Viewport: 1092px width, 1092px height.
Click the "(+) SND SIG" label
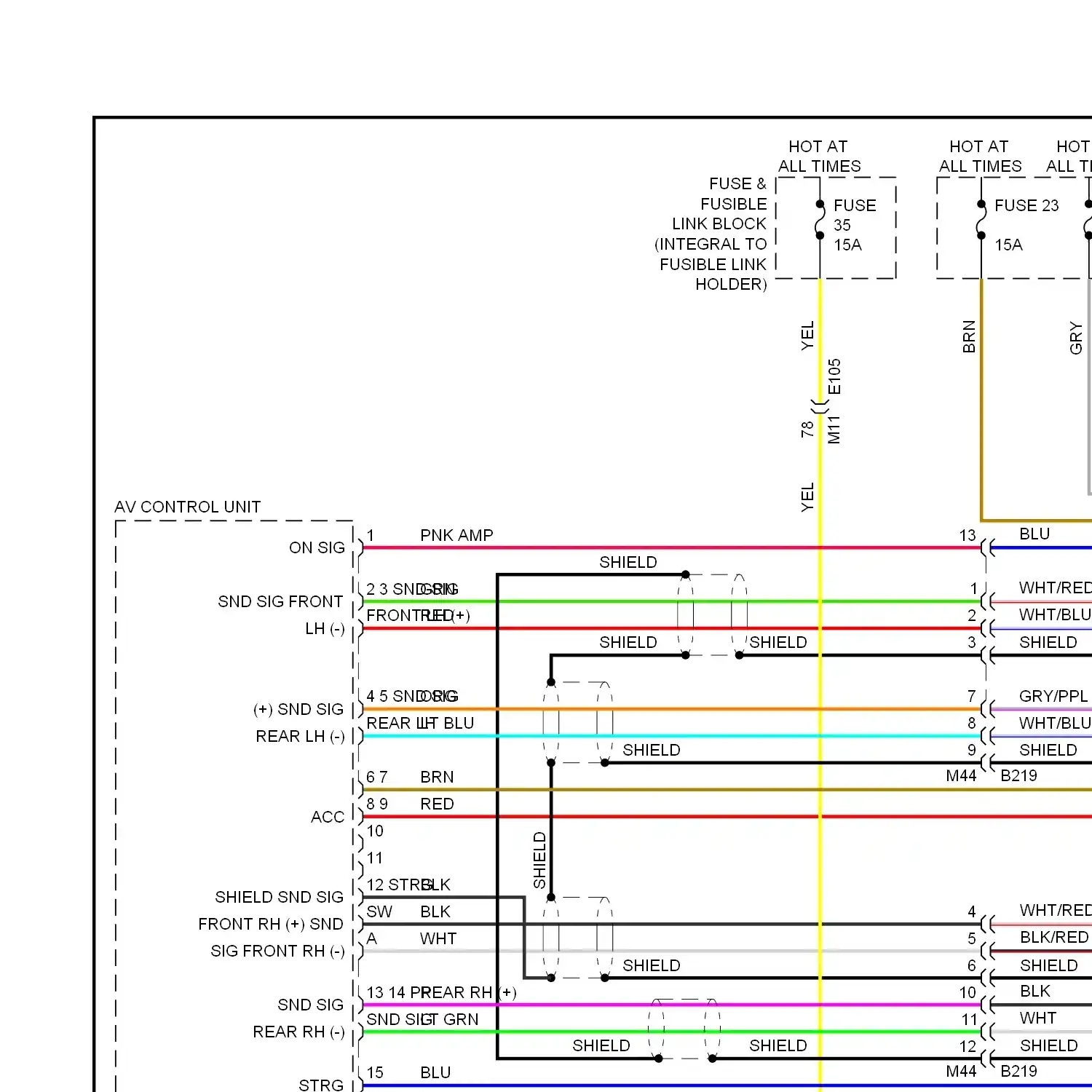pyautogui.click(x=298, y=709)
